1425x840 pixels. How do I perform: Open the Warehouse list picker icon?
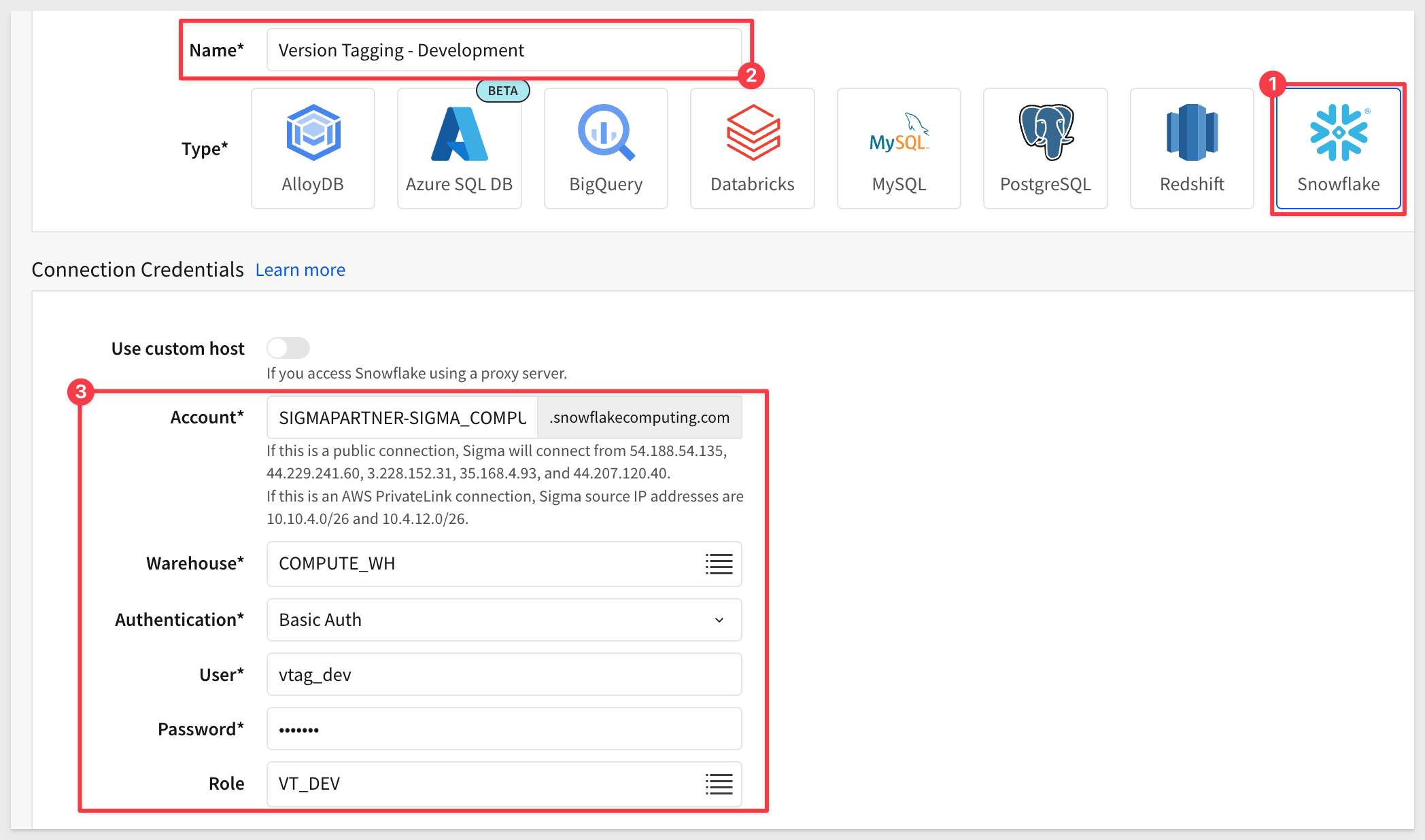719,564
